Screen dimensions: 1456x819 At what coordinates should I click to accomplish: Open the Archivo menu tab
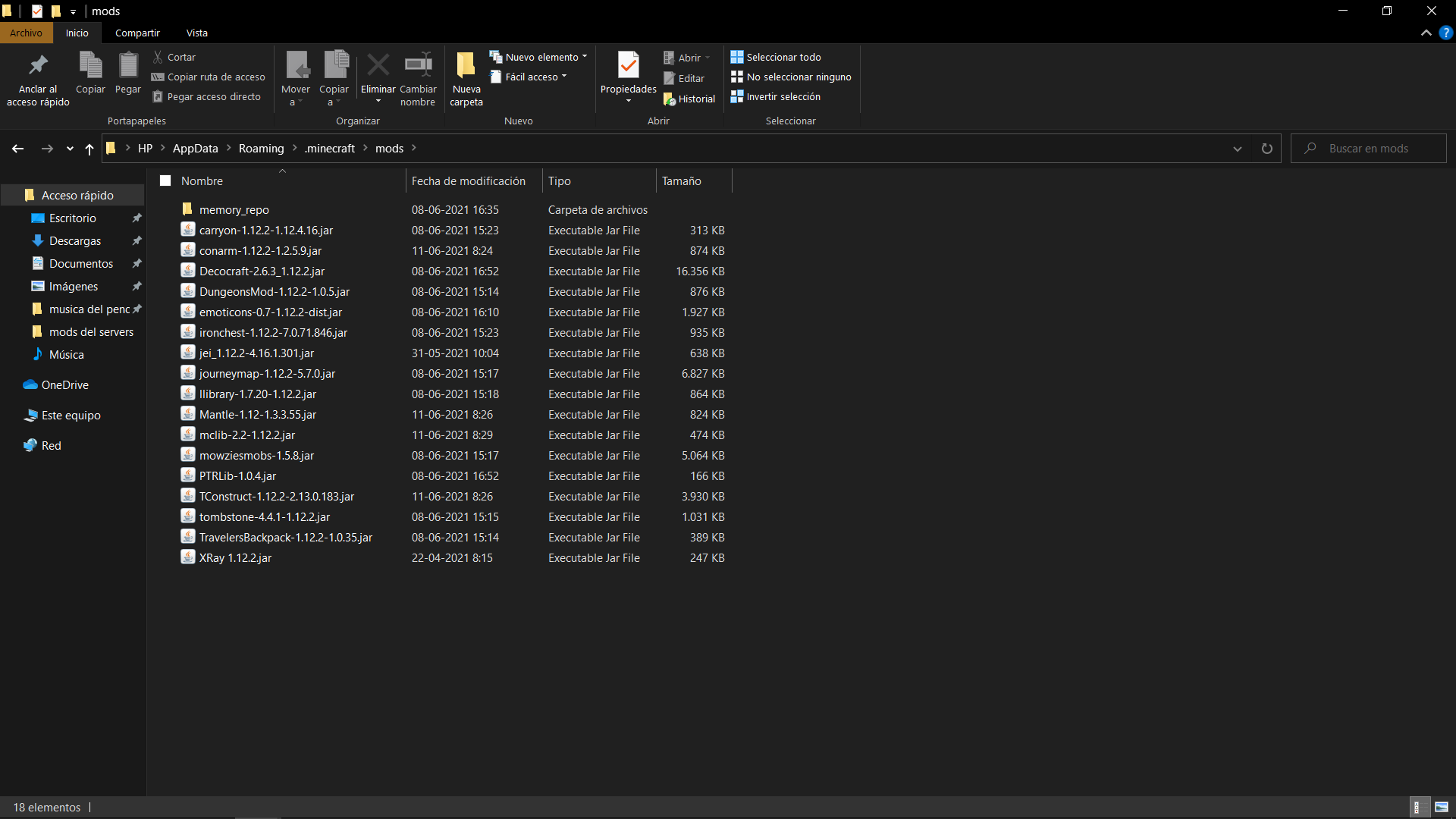[26, 33]
